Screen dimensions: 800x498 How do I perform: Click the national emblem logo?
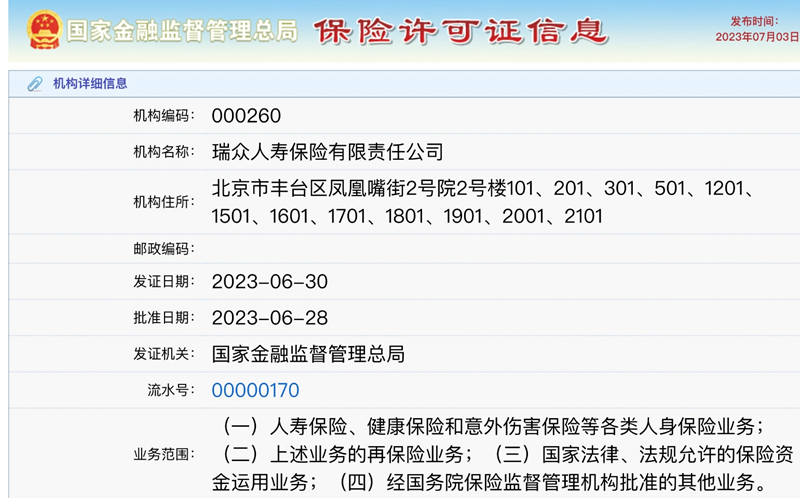44,30
